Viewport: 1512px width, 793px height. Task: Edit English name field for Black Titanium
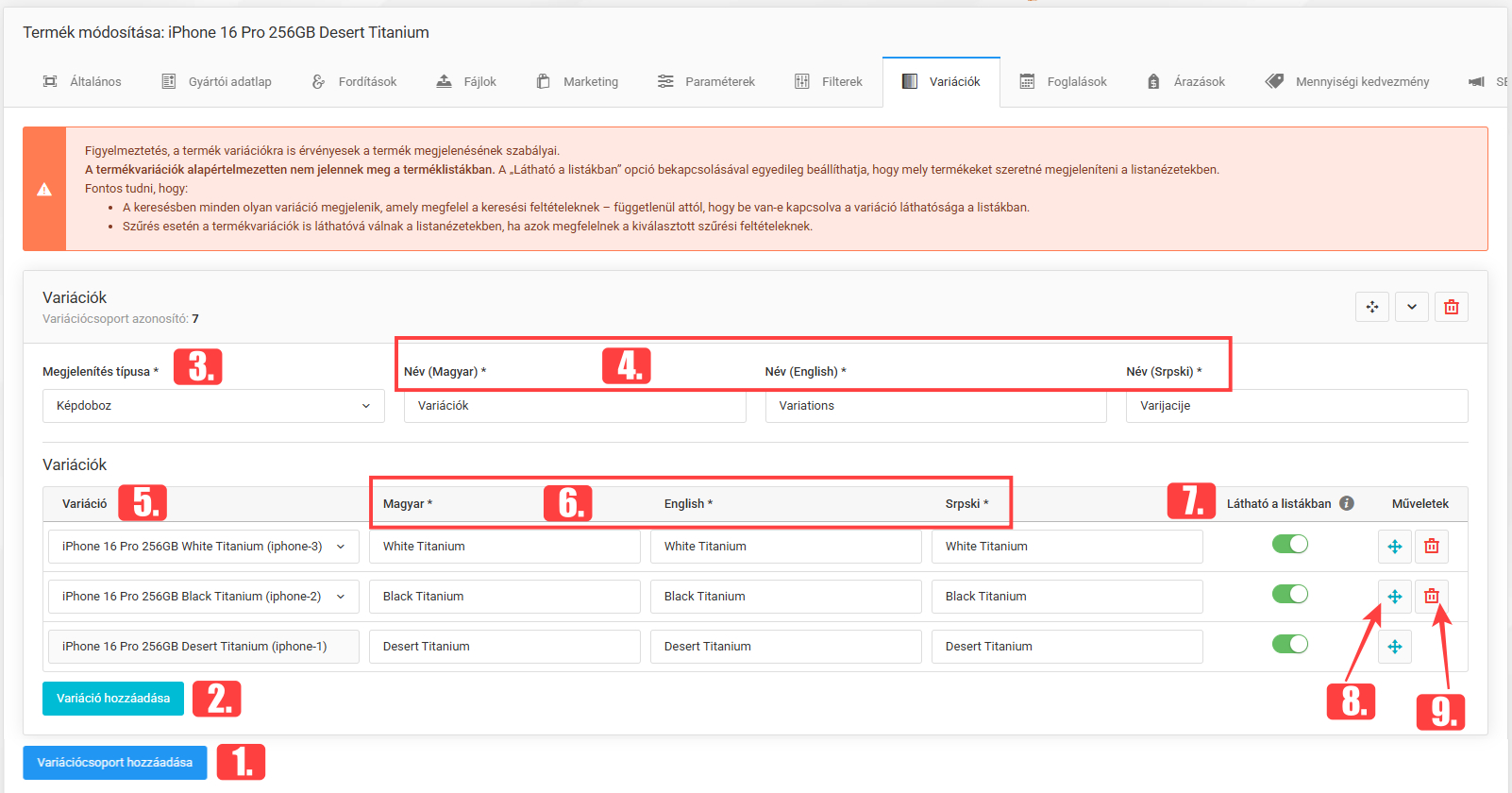[x=786, y=597]
